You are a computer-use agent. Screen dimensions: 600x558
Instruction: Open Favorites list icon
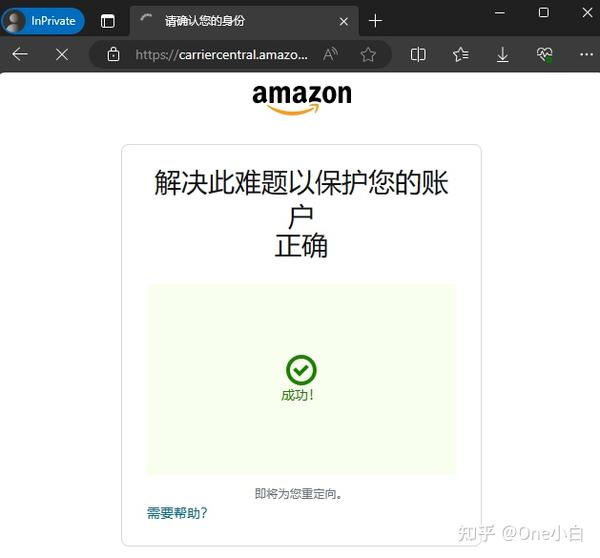(460, 54)
